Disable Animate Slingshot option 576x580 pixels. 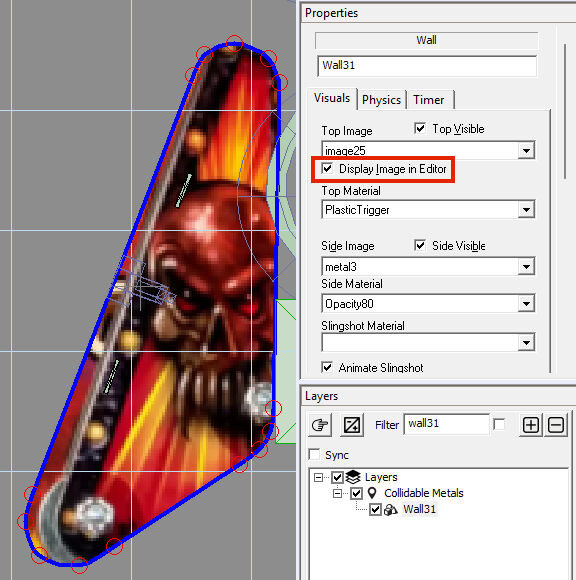click(x=327, y=367)
